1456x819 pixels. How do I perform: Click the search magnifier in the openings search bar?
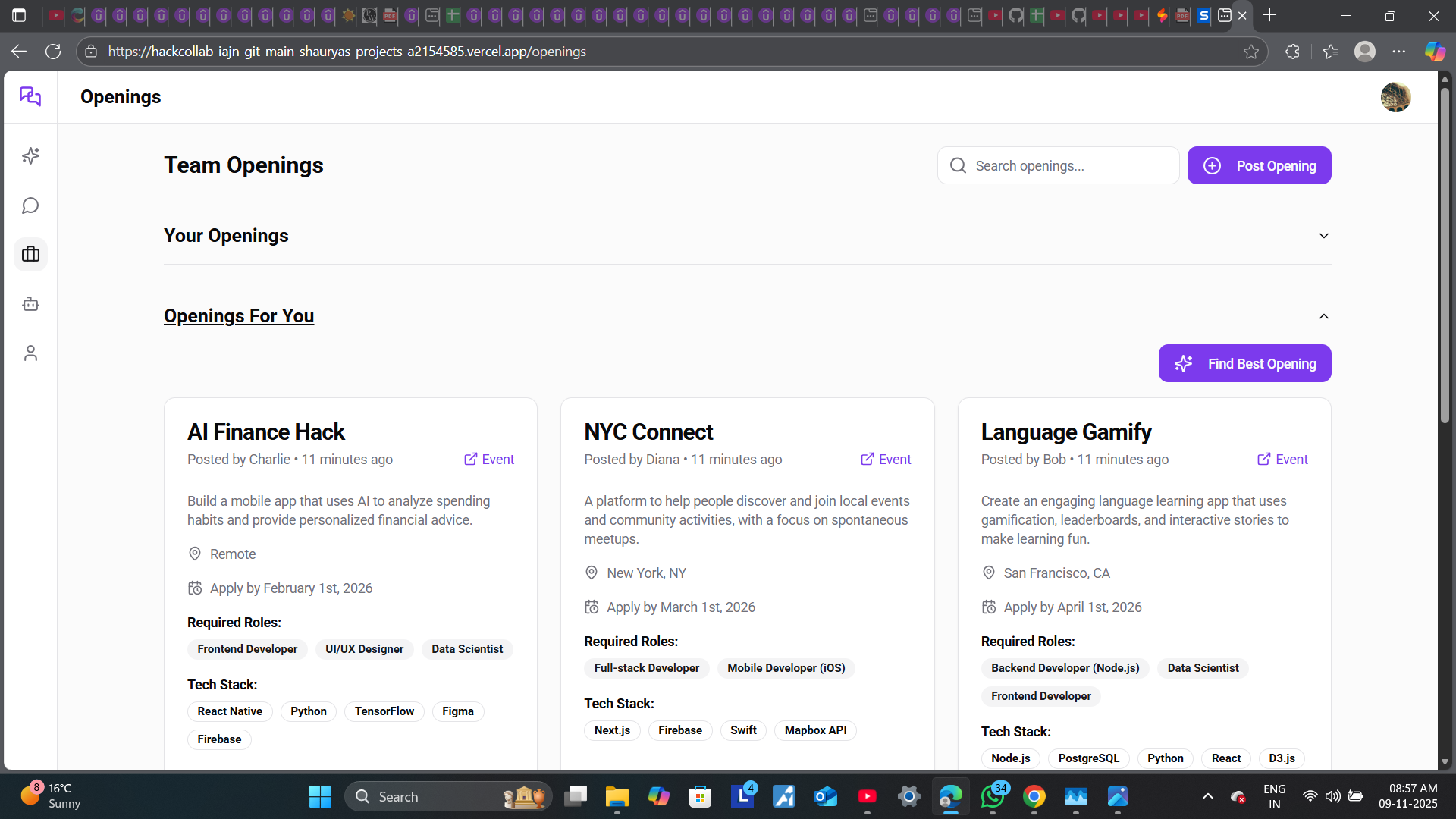coord(958,165)
